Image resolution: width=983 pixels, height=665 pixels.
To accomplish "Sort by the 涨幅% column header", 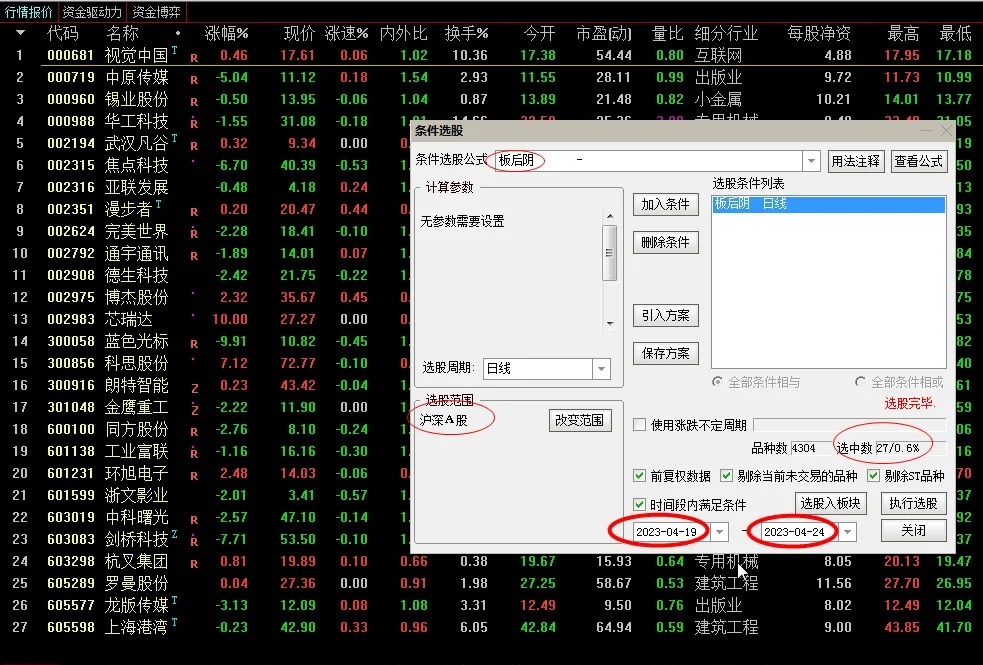I will tap(226, 33).
